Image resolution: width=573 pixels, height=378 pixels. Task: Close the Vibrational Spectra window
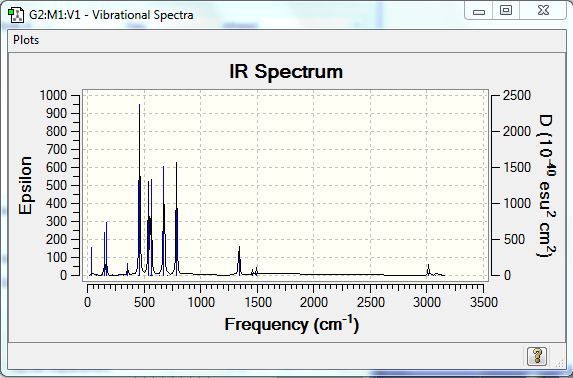coord(543,11)
